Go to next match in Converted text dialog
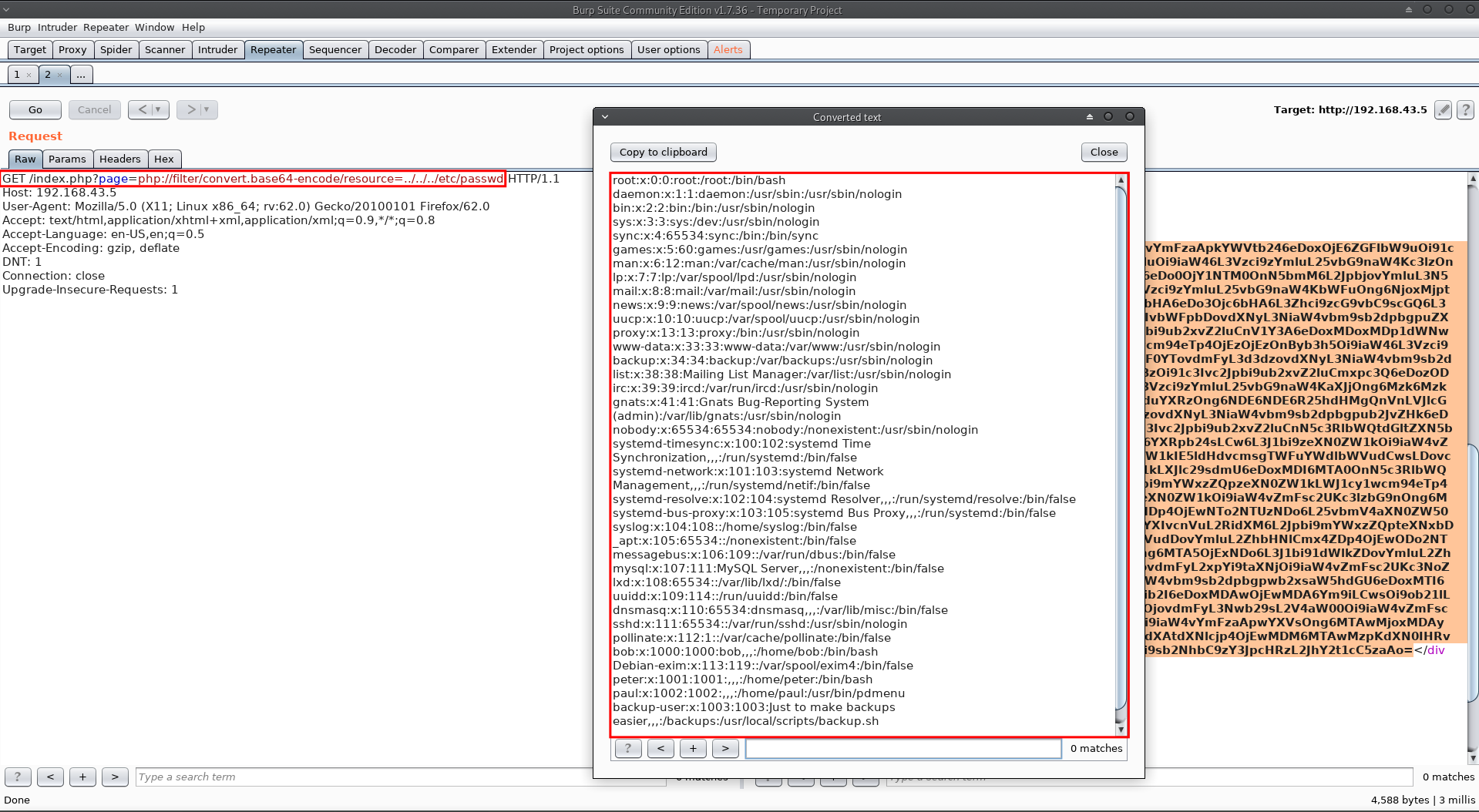This screenshot has width=1479, height=812. (x=725, y=748)
